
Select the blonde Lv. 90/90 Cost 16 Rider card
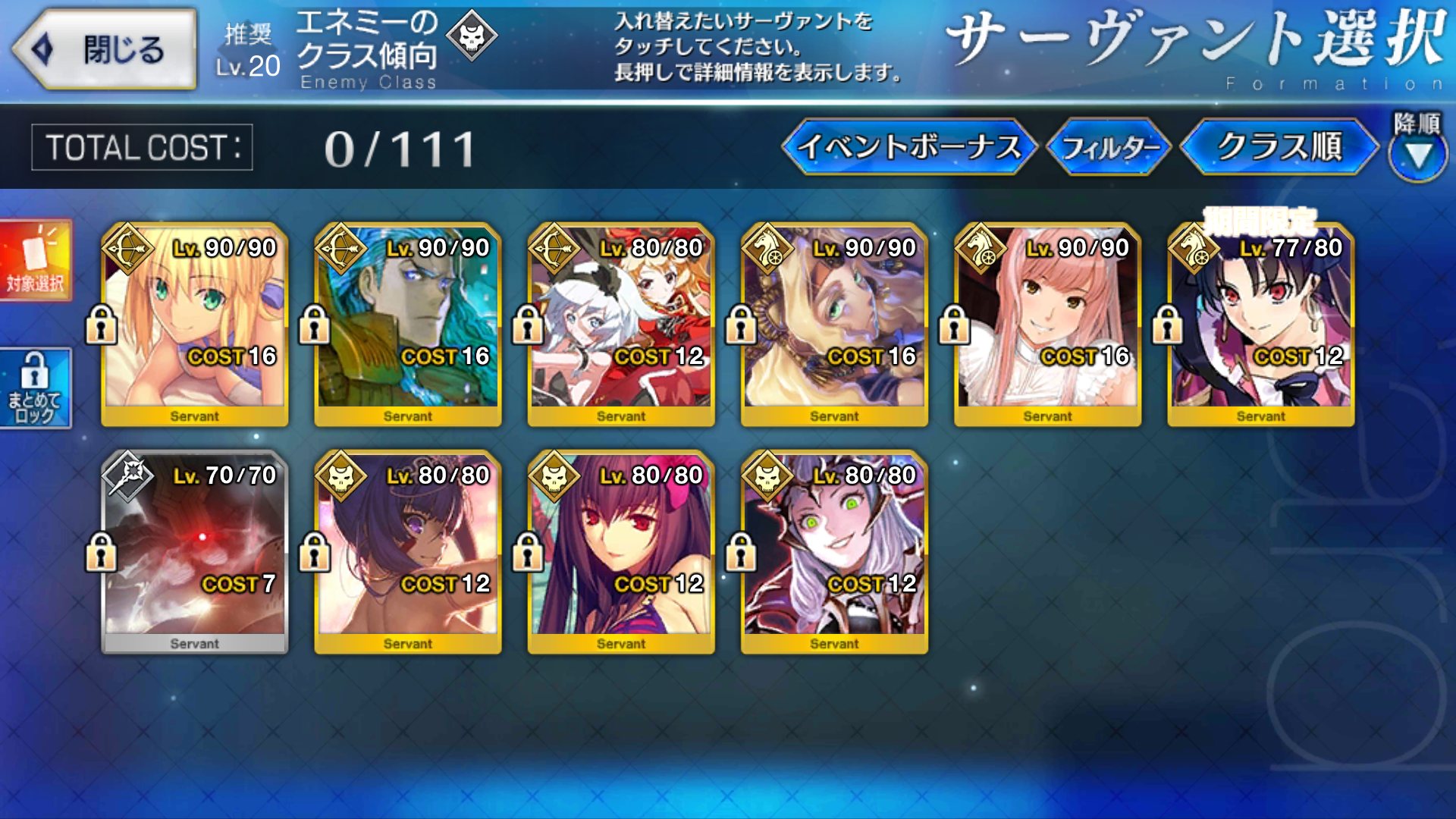(x=834, y=325)
